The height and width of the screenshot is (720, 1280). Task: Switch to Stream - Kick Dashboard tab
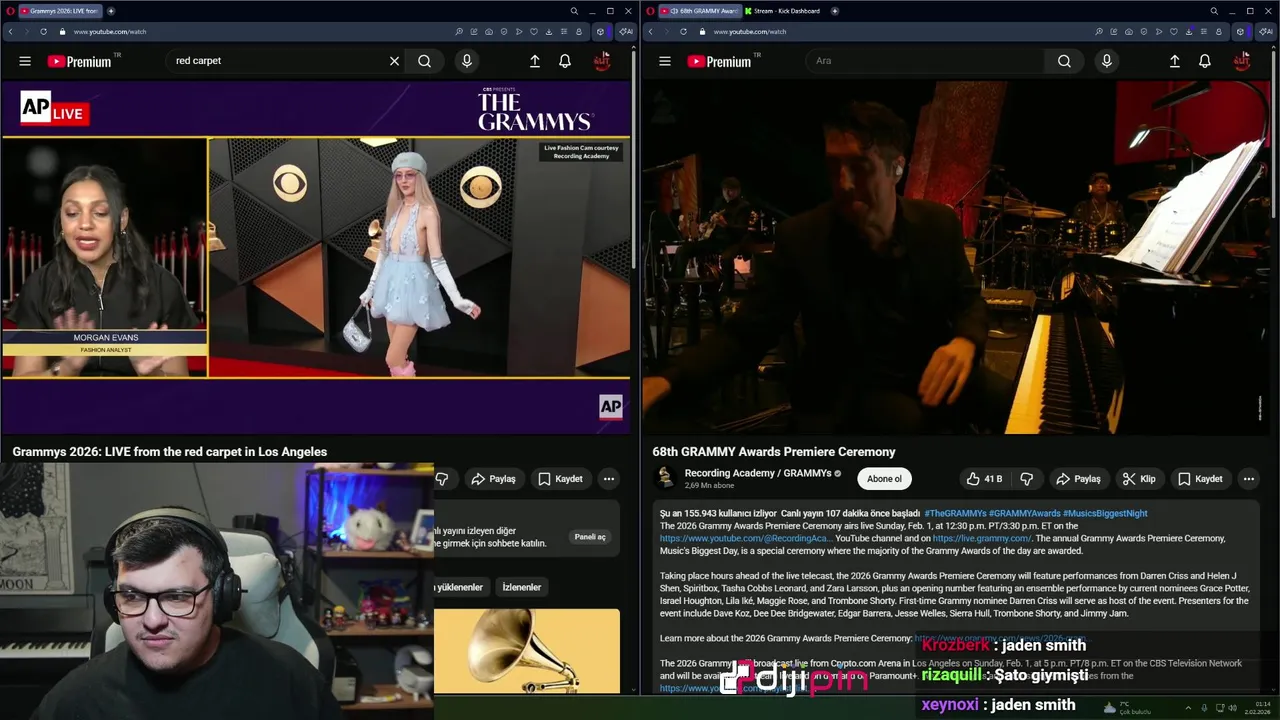pyautogui.click(x=783, y=11)
